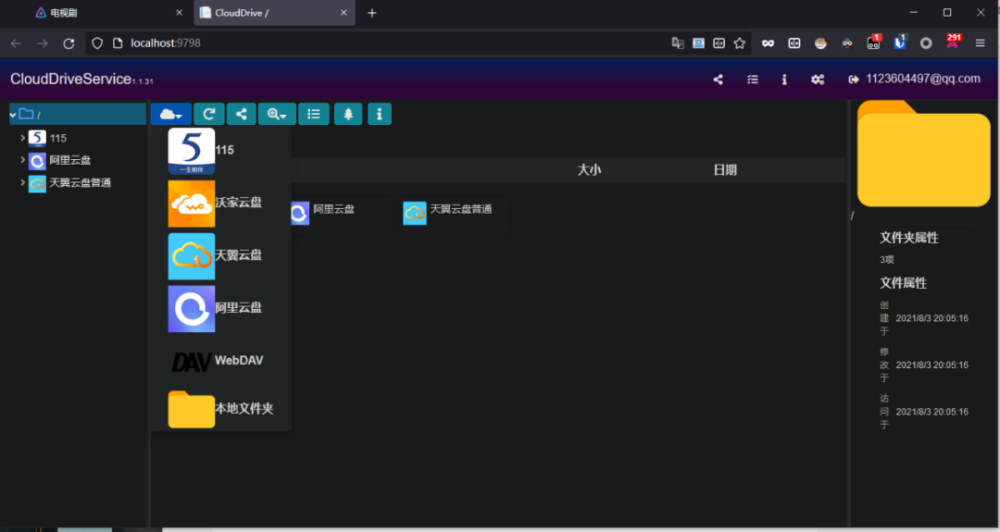Click the share icon in top header
Screen dimensions: 1000x532
pos(718,79)
